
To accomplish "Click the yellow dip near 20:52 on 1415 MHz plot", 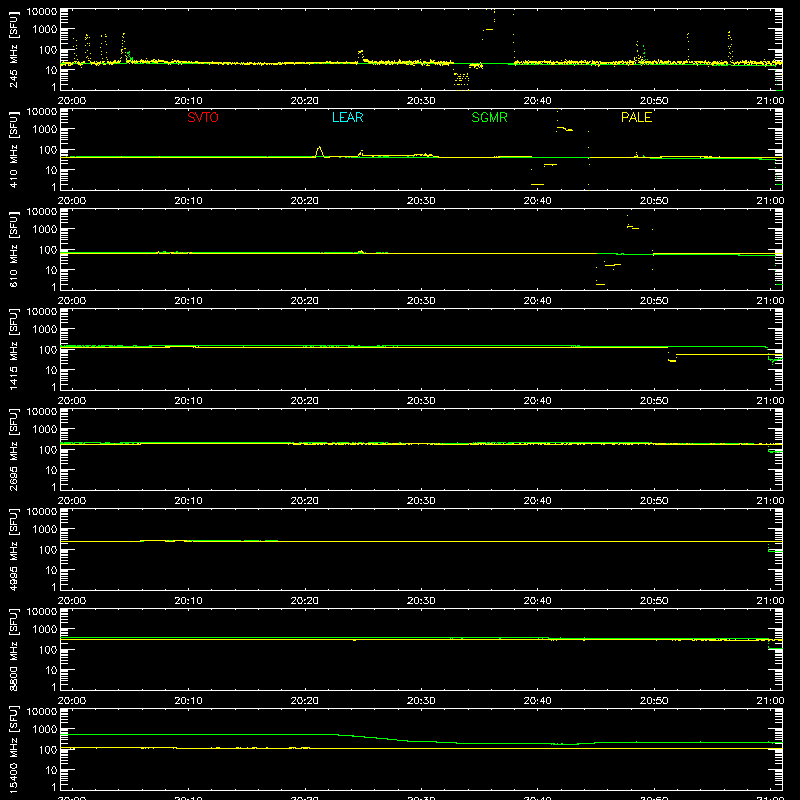I will point(672,357).
